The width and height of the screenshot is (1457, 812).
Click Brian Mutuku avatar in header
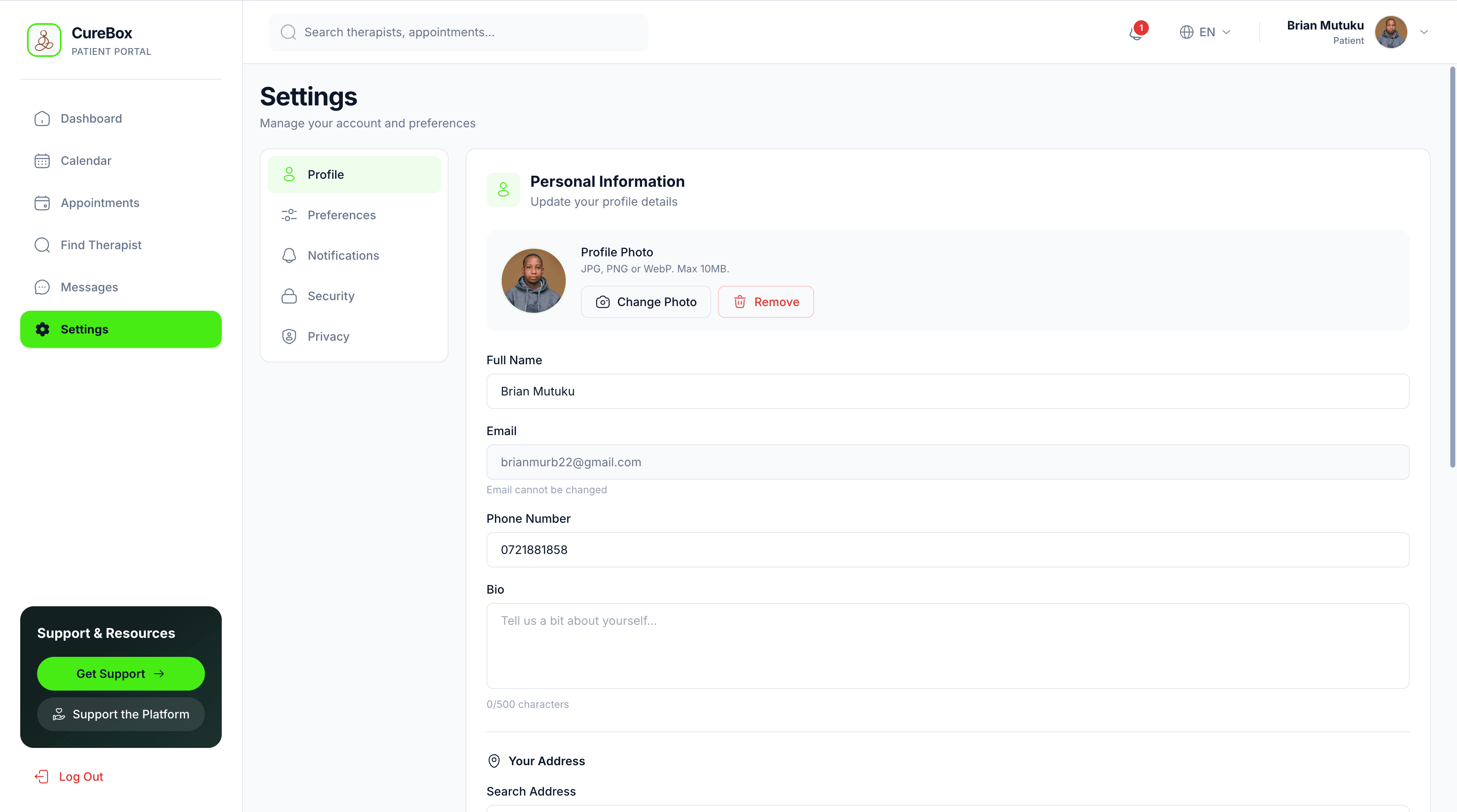(x=1390, y=32)
